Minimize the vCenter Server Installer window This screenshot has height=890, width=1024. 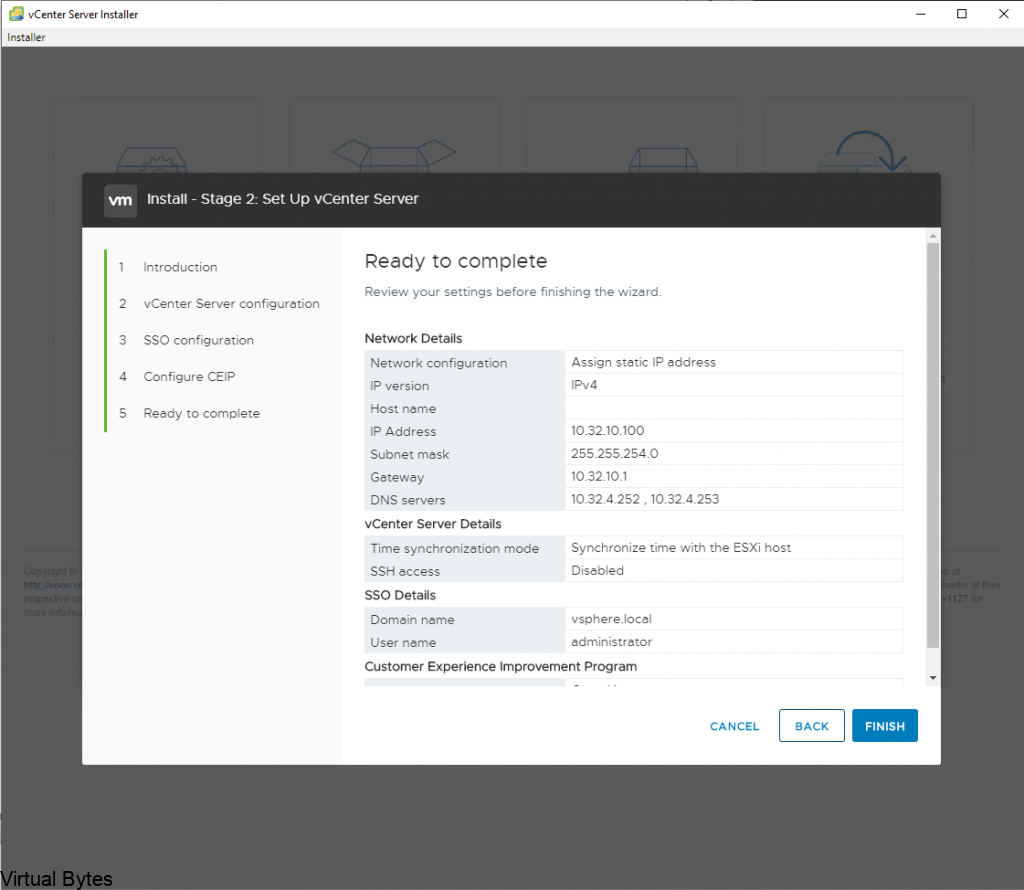click(921, 14)
